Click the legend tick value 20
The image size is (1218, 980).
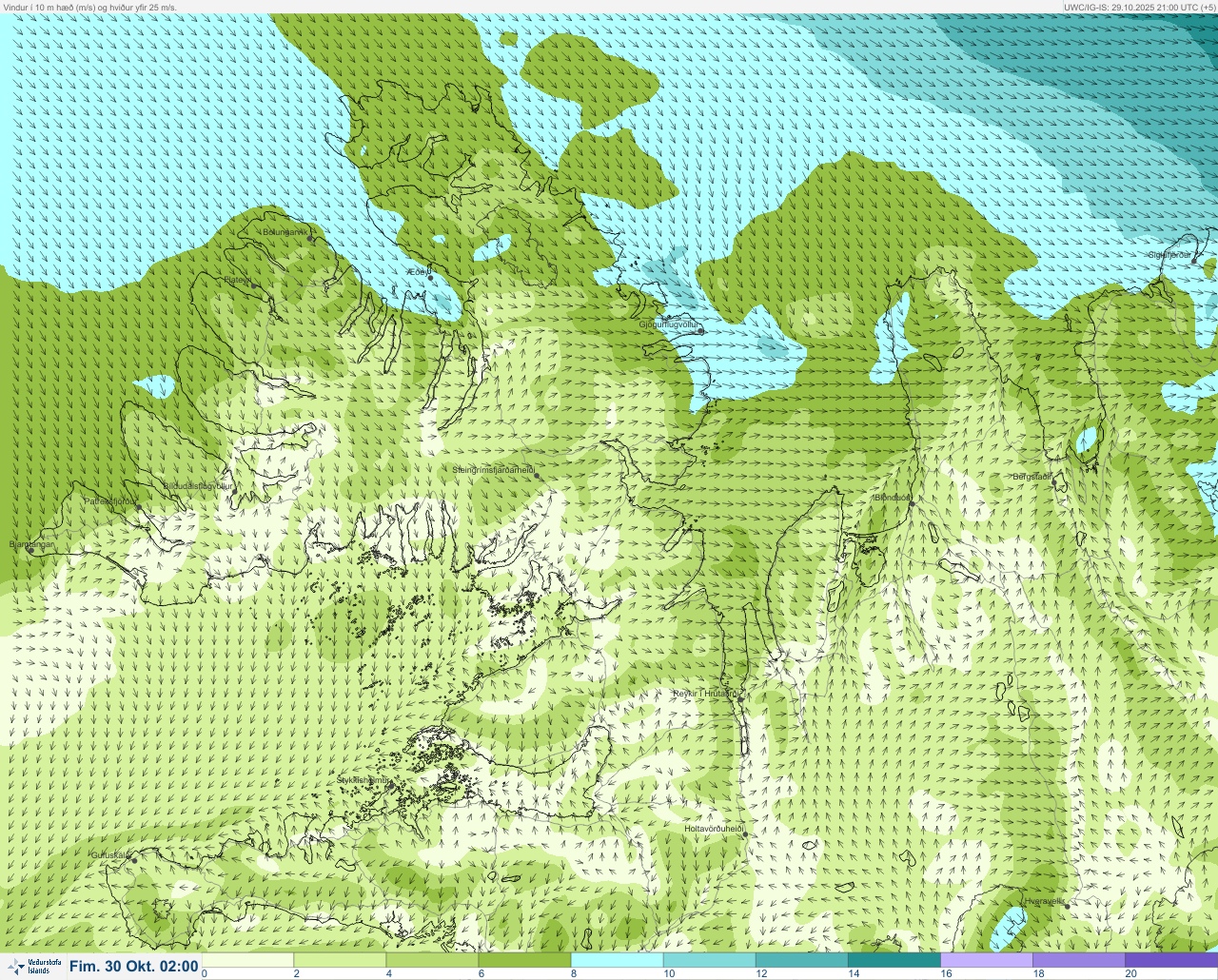tap(1130, 973)
